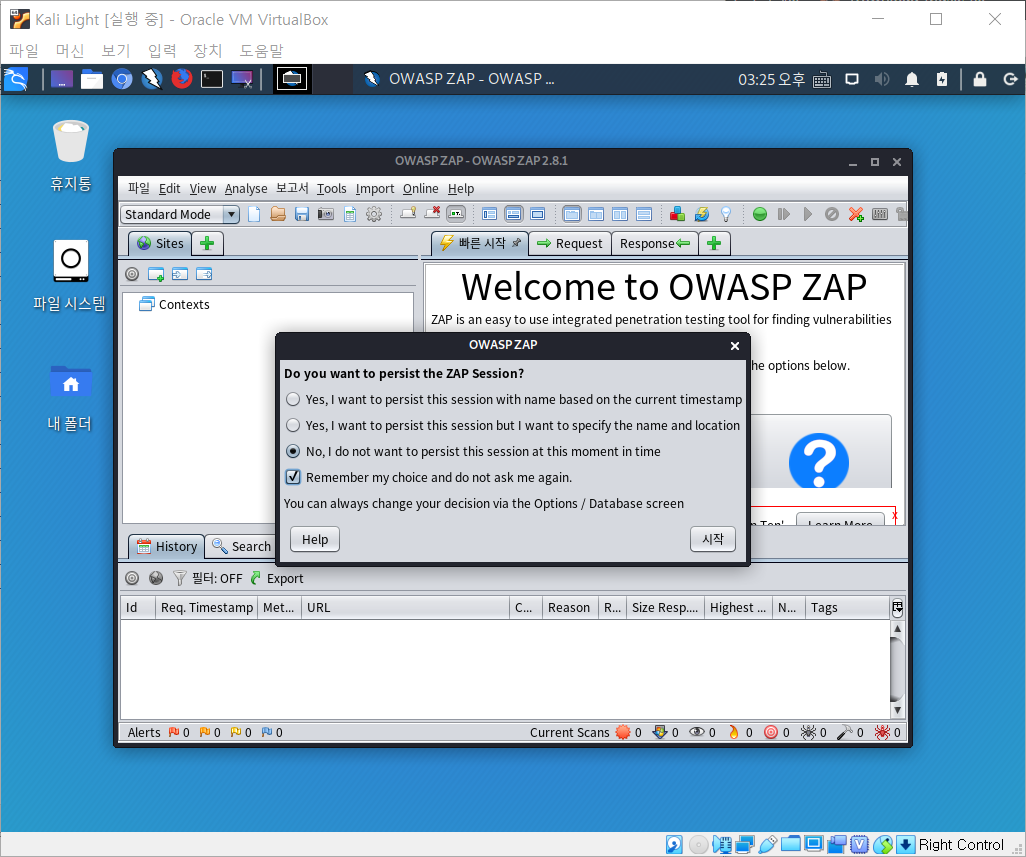Click the Help button in dialog

coord(315,539)
